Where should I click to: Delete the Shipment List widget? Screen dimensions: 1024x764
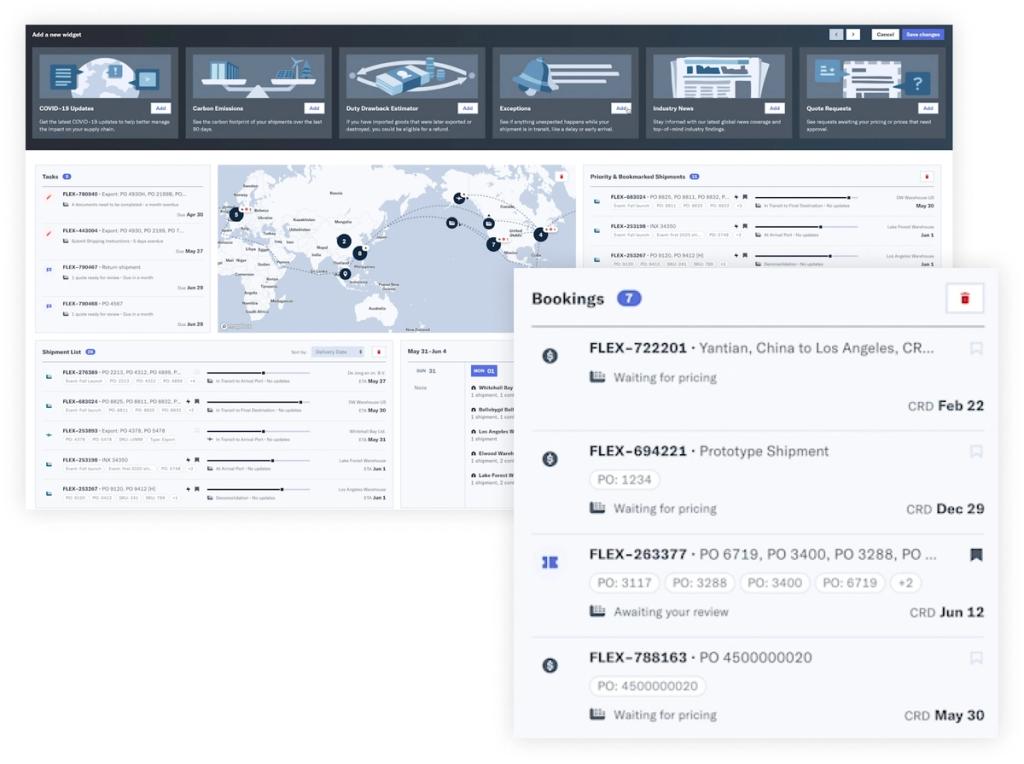click(378, 353)
